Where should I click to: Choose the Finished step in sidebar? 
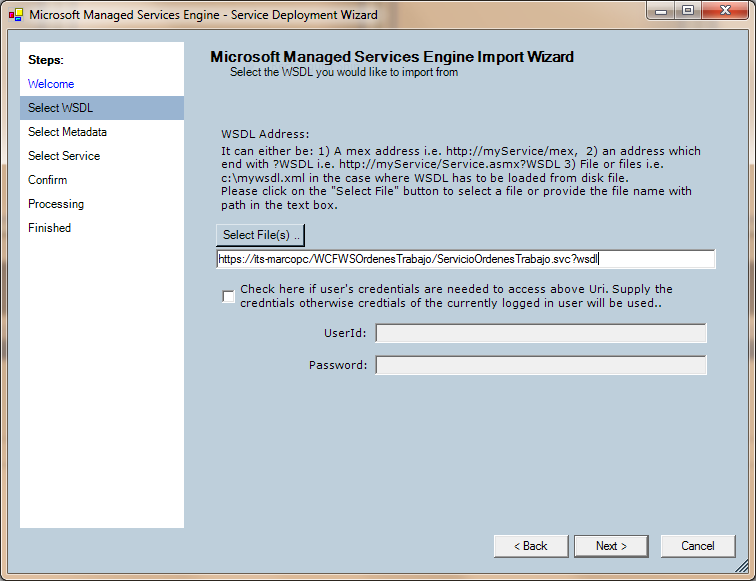coord(49,228)
